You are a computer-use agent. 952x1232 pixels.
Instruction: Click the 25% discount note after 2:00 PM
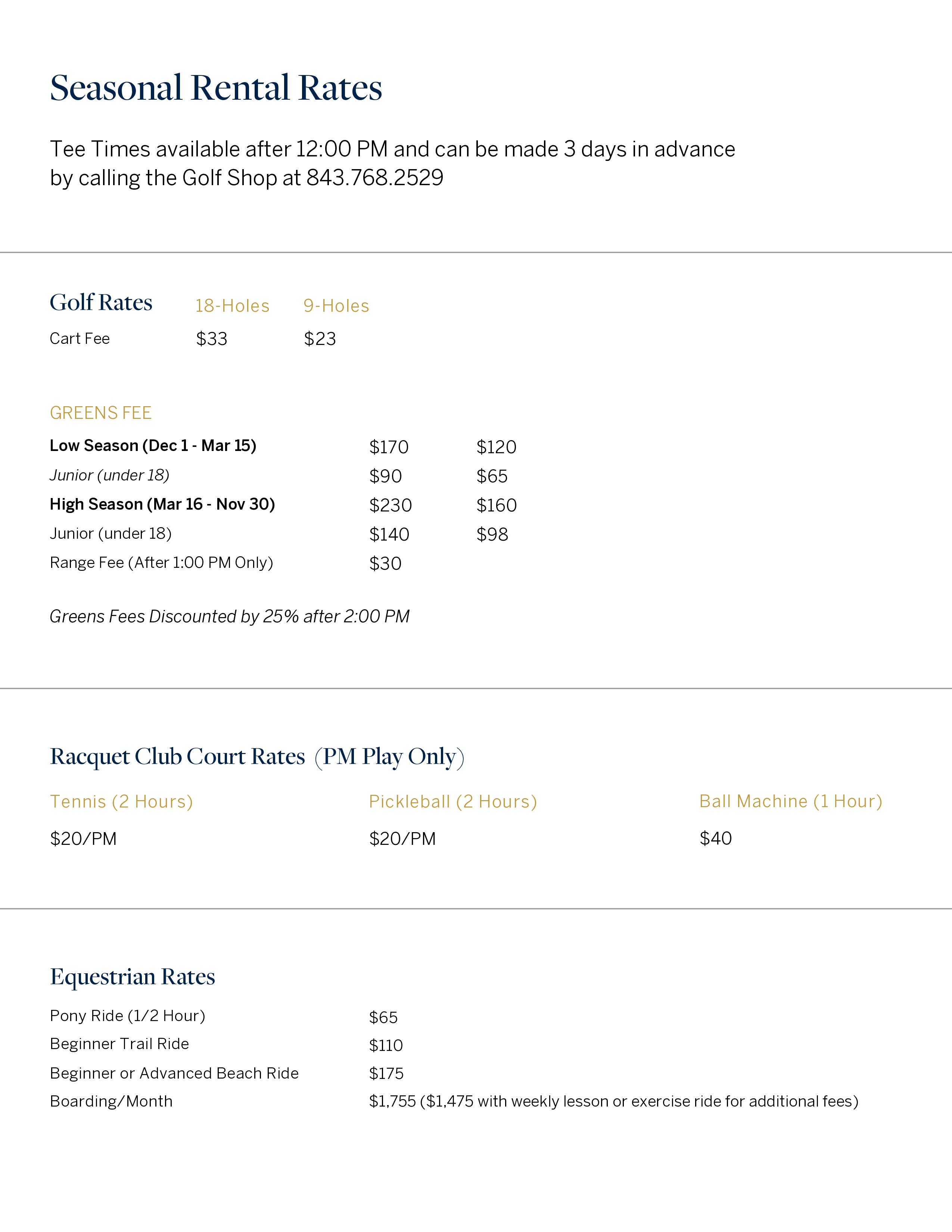click(230, 617)
